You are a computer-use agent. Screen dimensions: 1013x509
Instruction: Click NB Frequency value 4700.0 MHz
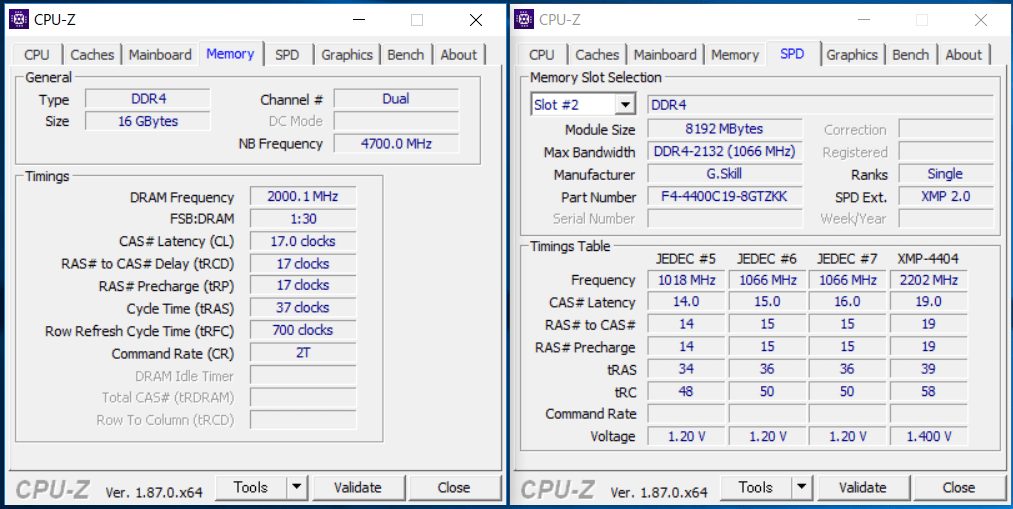tap(396, 143)
